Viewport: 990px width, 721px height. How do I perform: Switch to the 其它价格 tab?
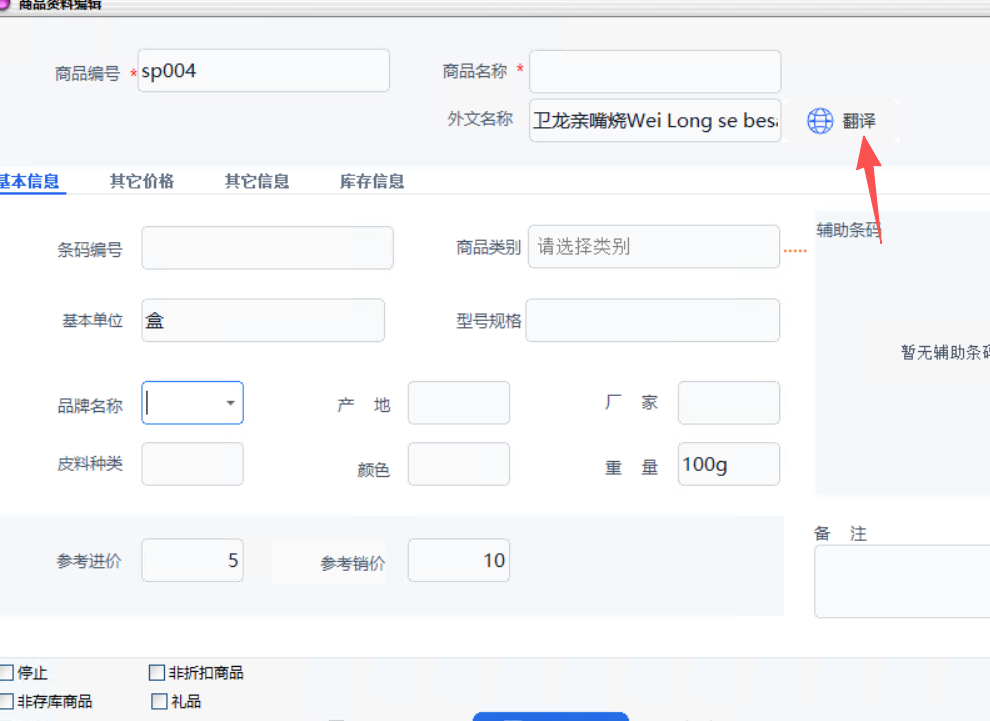(142, 181)
